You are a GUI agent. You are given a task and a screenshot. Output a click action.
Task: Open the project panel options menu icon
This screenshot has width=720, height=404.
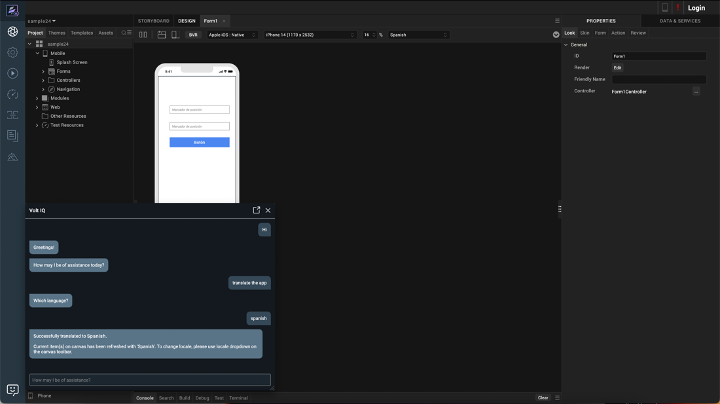click(129, 33)
